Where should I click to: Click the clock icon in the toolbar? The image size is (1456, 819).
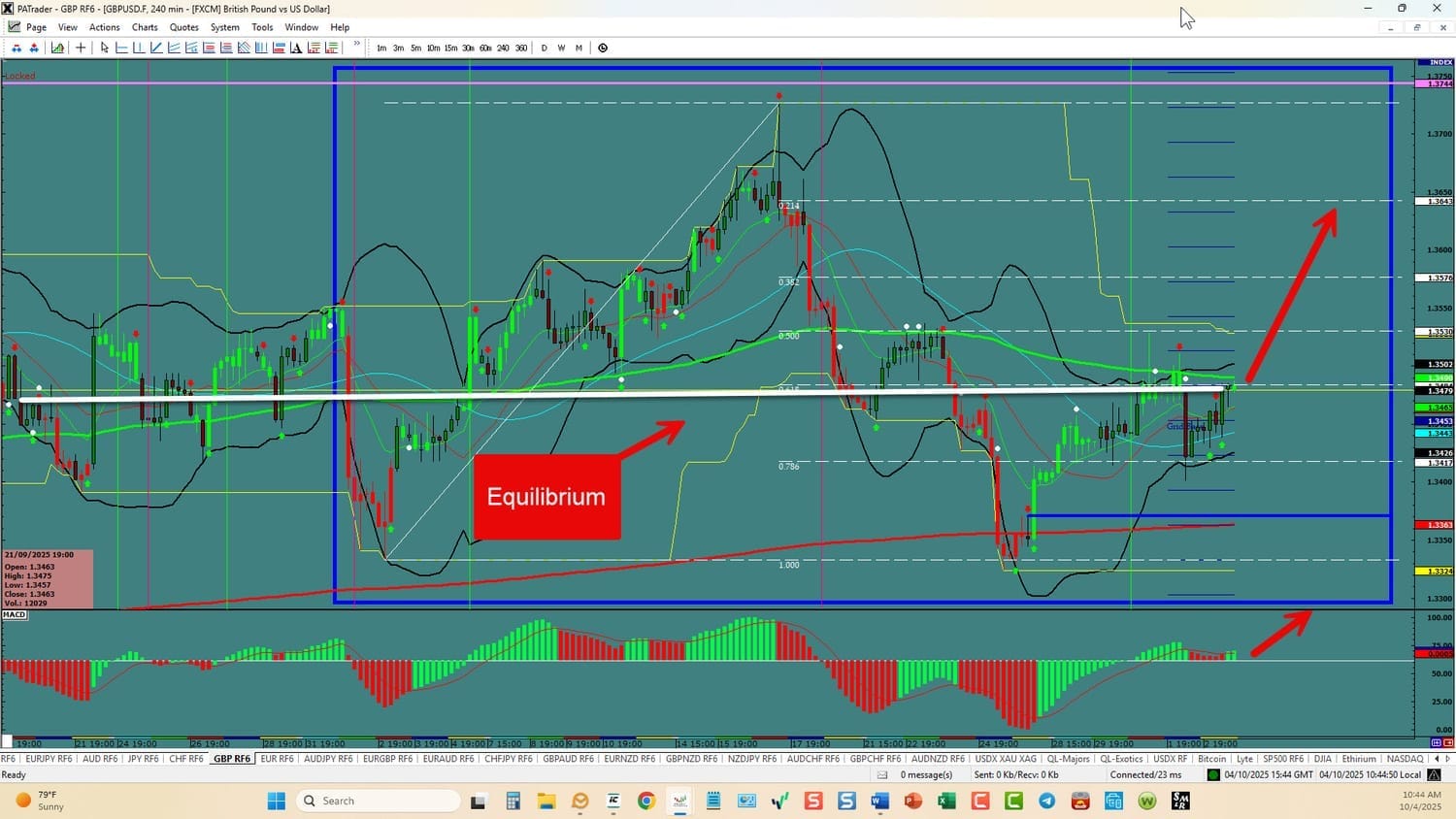click(603, 48)
